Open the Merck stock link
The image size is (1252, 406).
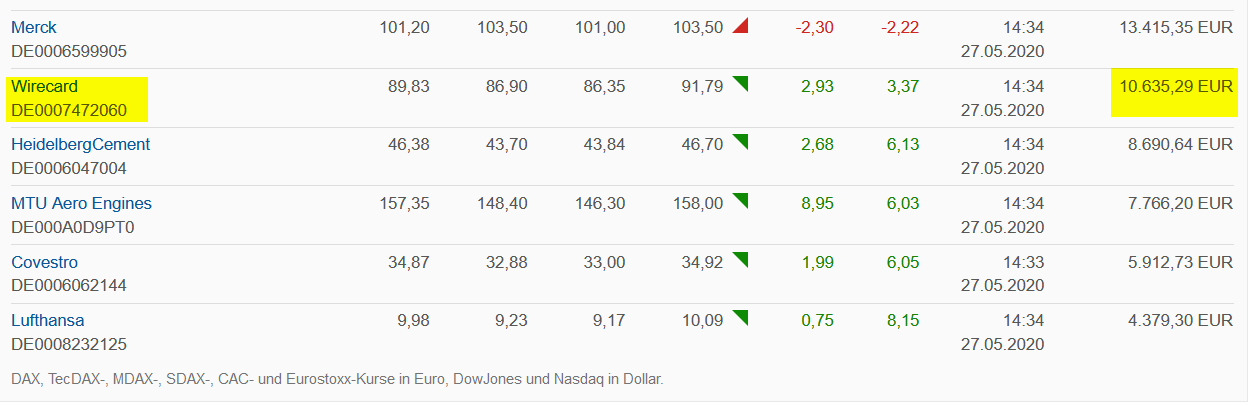coord(34,28)
